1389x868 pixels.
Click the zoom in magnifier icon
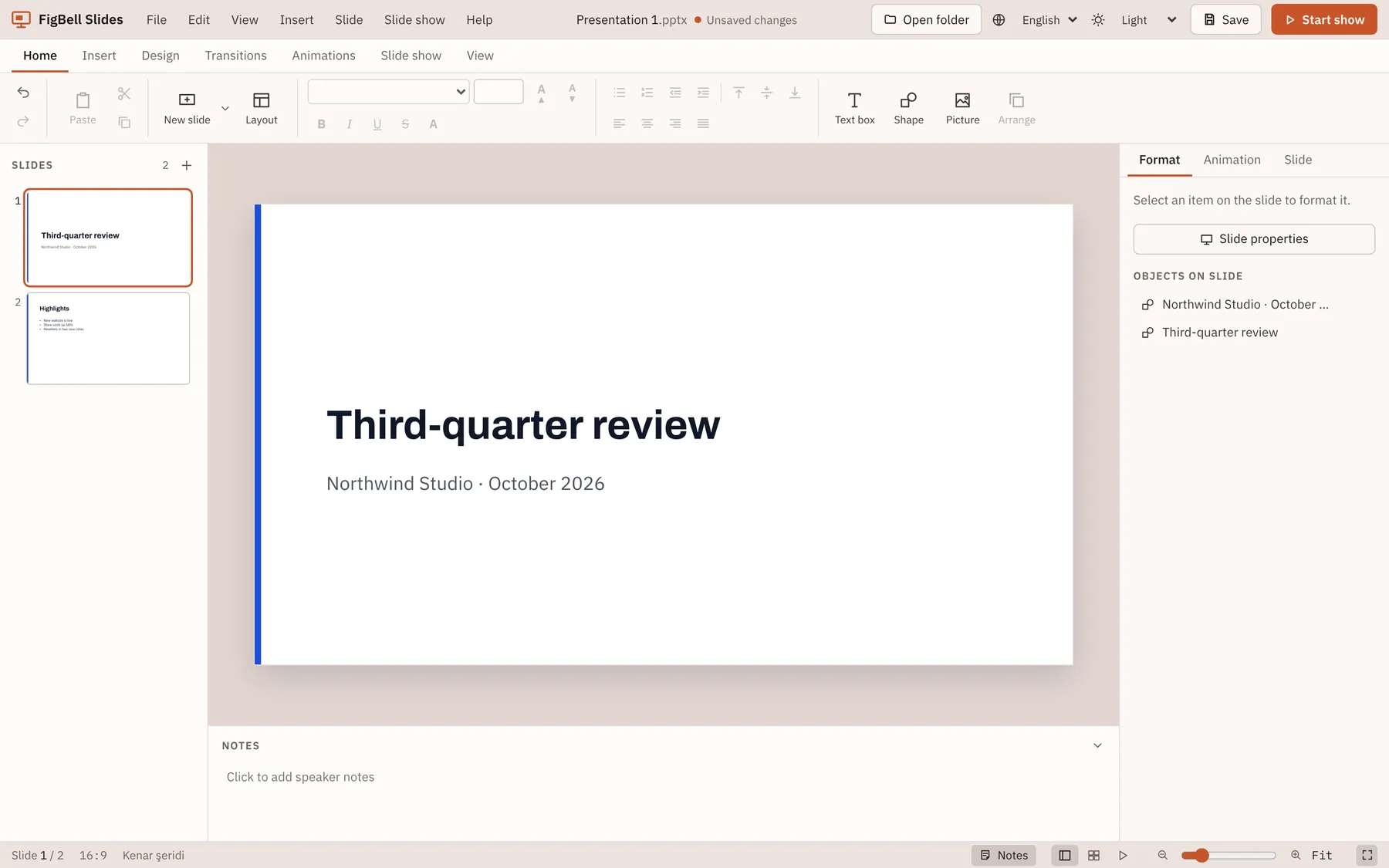tap(1296, 855)
